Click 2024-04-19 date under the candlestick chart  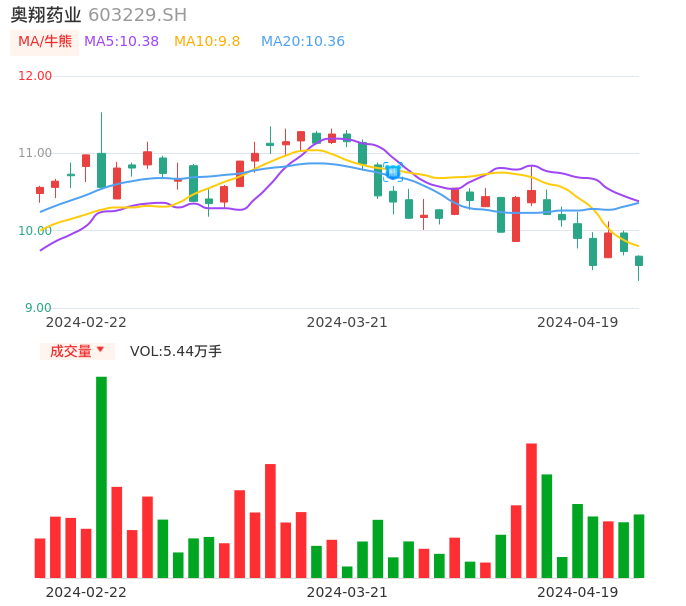[577, 322]
